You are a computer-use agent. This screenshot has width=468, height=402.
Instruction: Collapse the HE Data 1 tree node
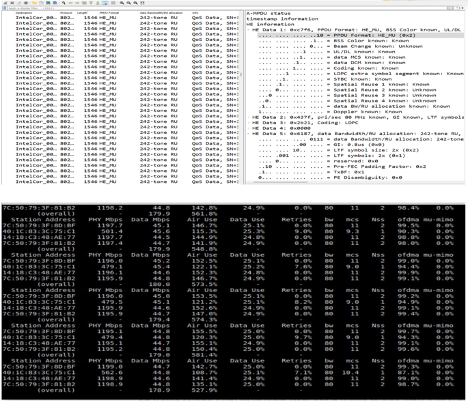[x=249, y=30]
